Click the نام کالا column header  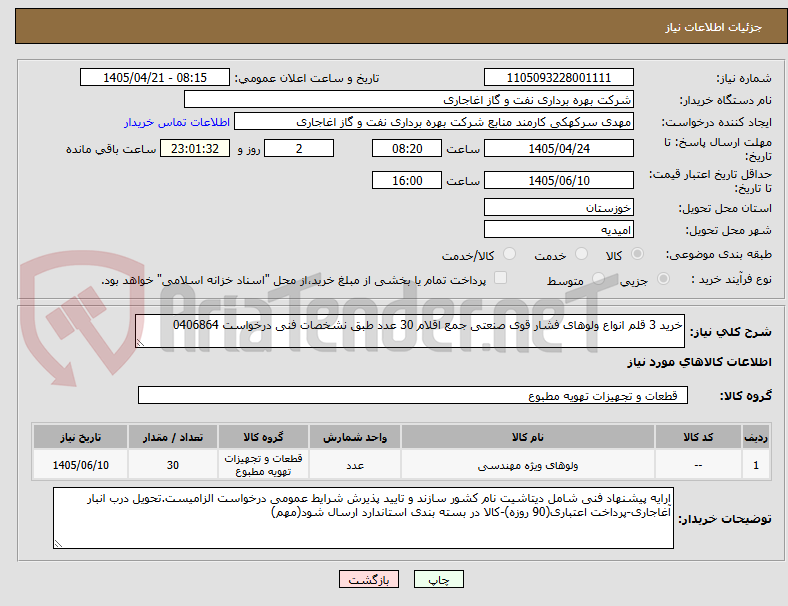(x=528, y=437)
